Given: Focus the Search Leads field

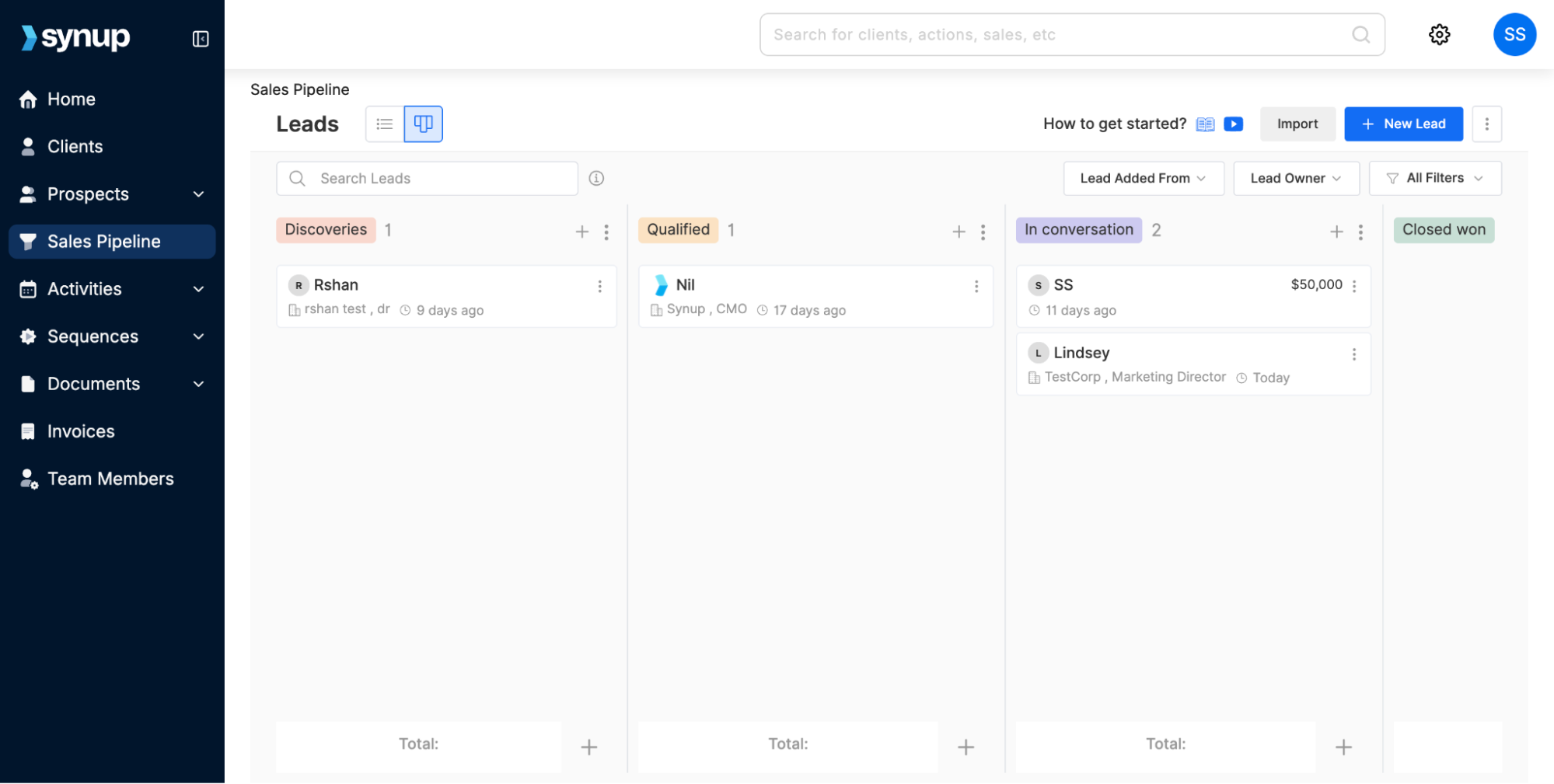Looking at the screenshot, I should [x=427, y=178].
